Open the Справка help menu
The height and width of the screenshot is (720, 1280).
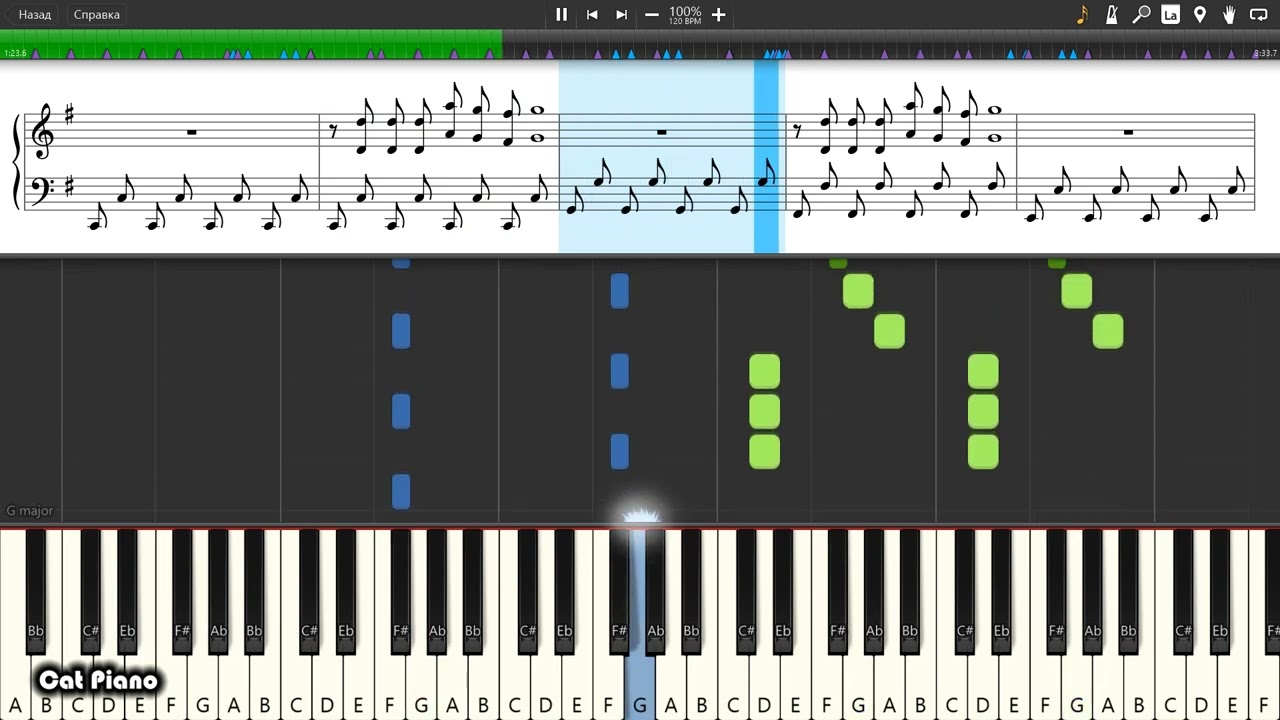pos(97,14)
